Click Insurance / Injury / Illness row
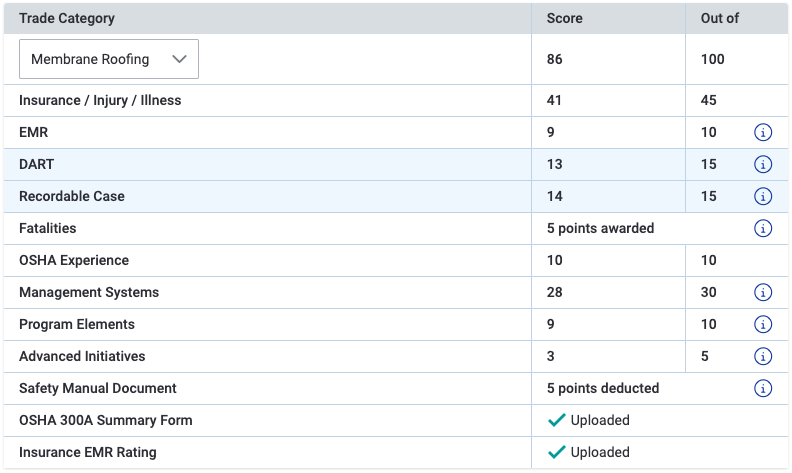792x473 pixels. pos(396,100)
